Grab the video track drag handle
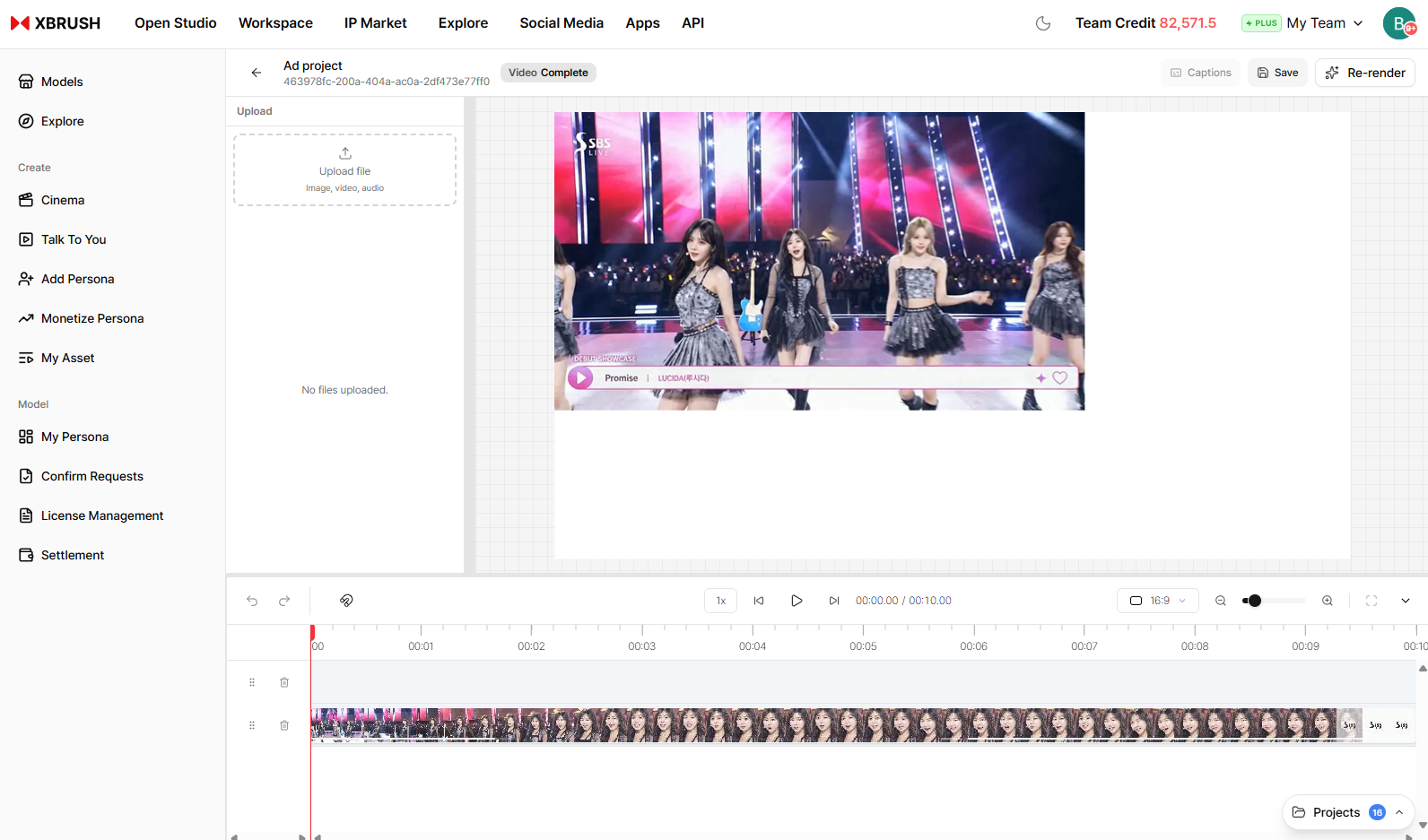This screenshot has height=840, width=1428. [252, 725]
